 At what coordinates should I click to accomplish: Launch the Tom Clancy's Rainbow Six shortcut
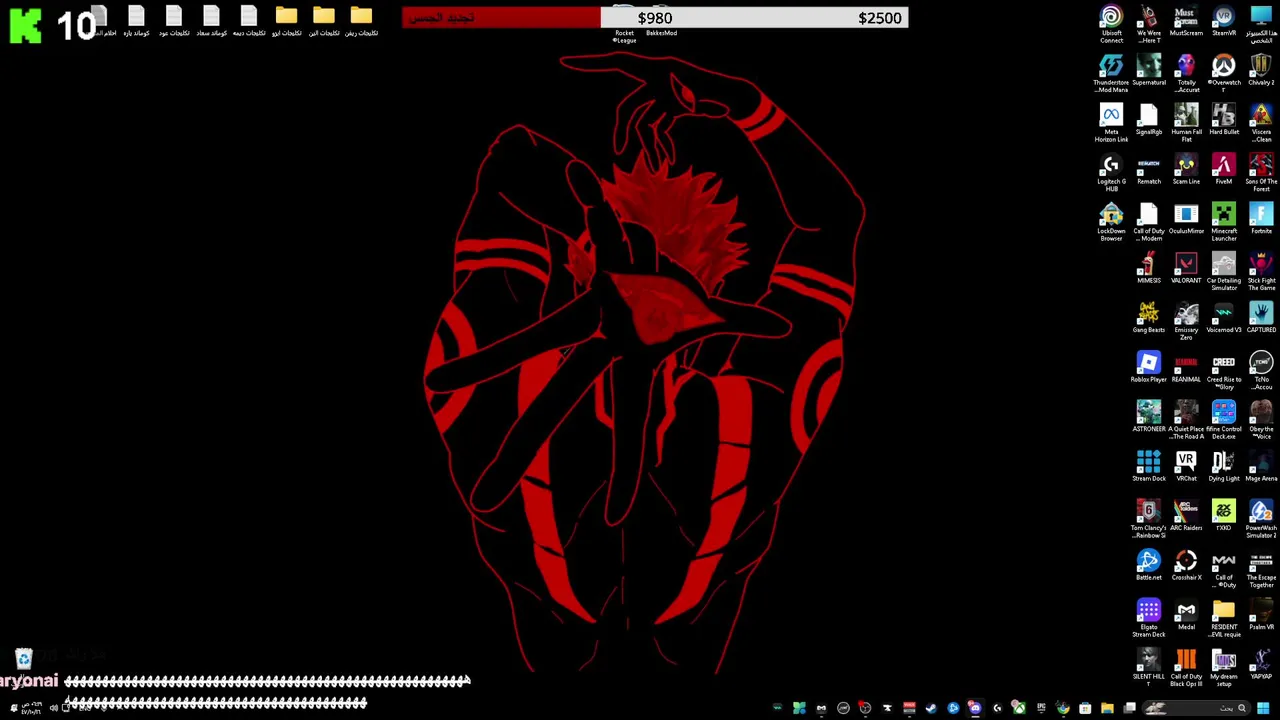pos(1149,520)
